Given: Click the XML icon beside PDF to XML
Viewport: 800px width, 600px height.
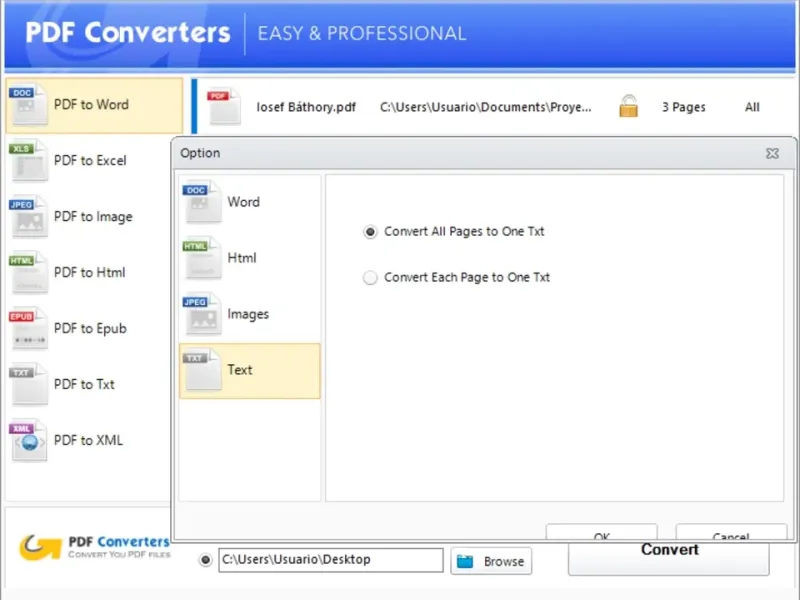Looking at the screenshot, I should [x=28, y=440].
